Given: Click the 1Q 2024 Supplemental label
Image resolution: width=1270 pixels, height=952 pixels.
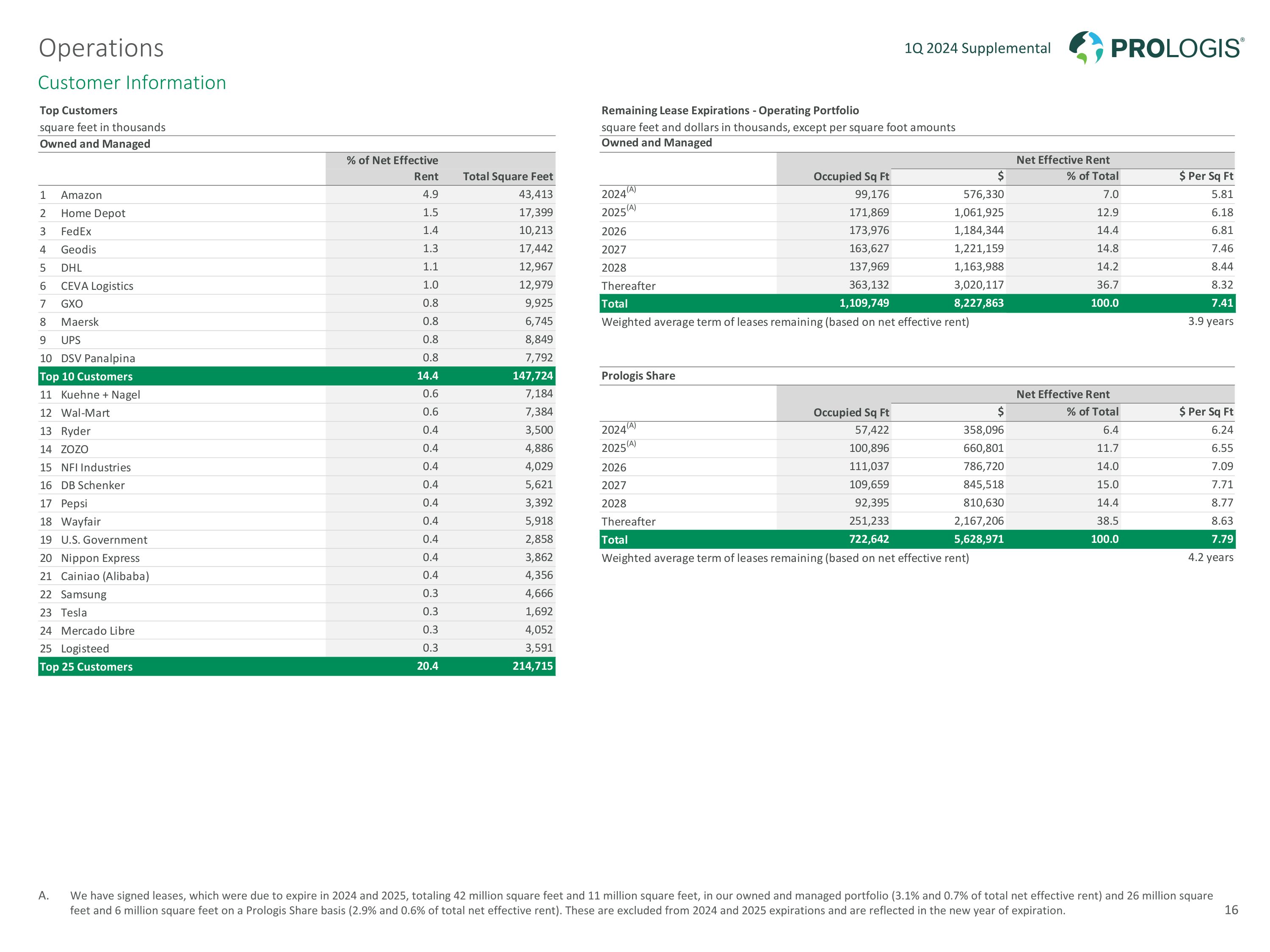Looking at the screenshot, I should (x=977, y=48).
